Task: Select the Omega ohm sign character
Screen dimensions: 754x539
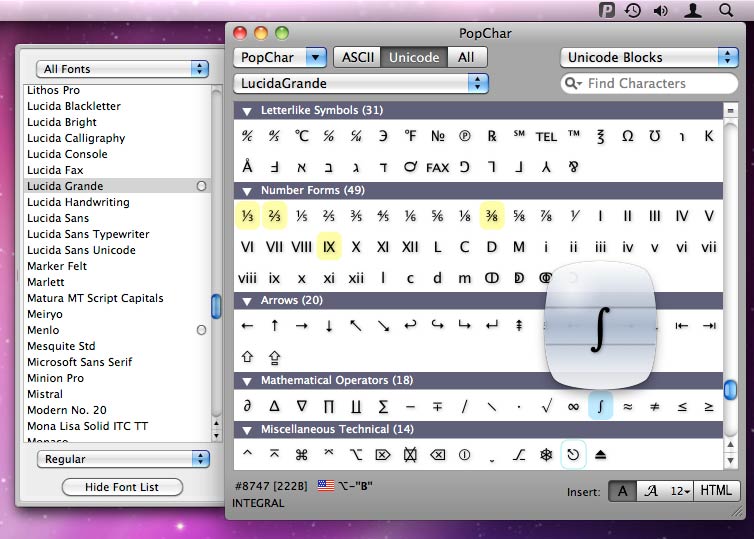Action: point(627,137)
